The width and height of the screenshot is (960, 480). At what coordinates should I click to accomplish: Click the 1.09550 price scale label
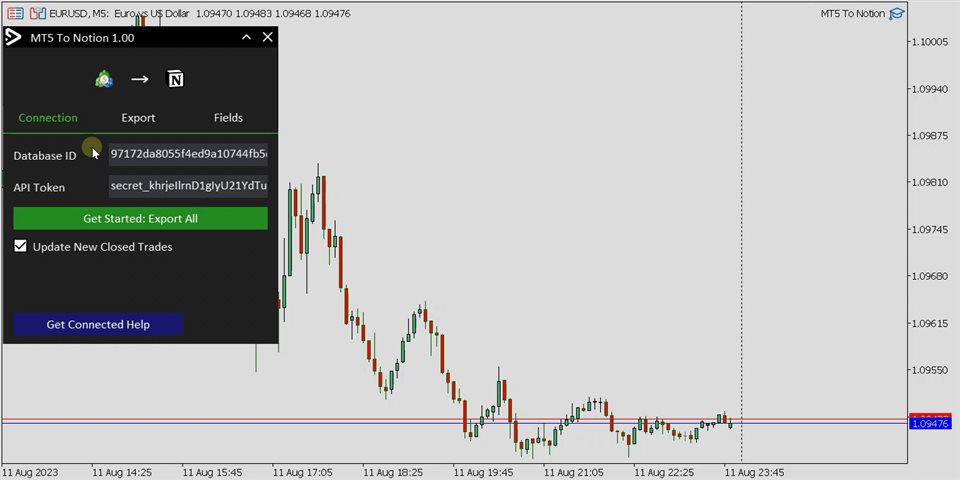931,370
